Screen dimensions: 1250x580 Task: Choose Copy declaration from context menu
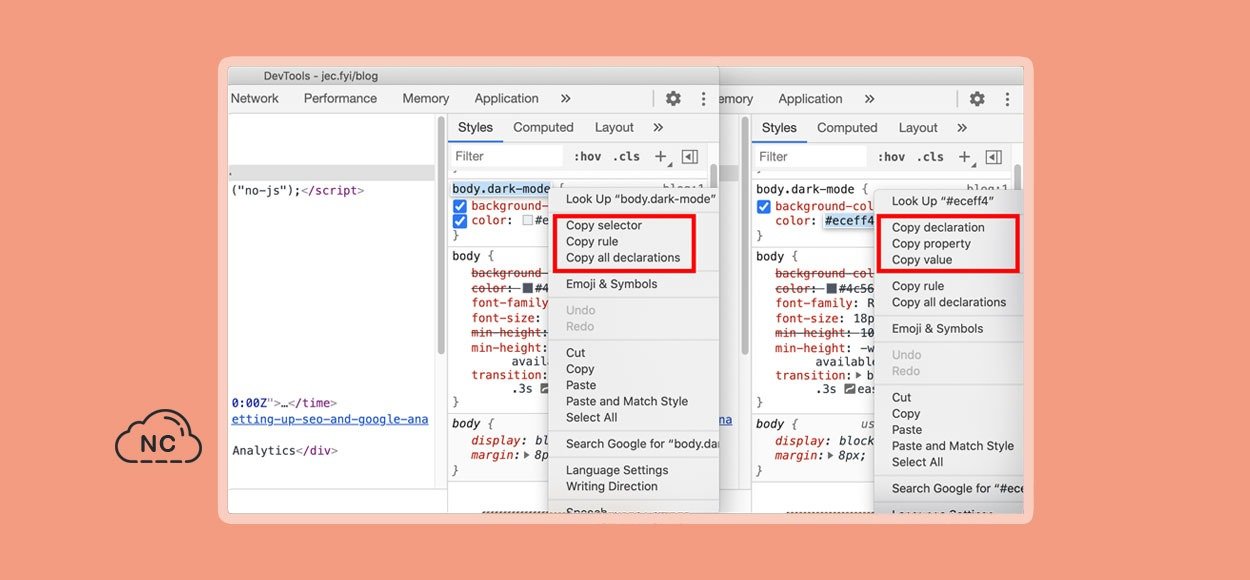tap(938, 227)
